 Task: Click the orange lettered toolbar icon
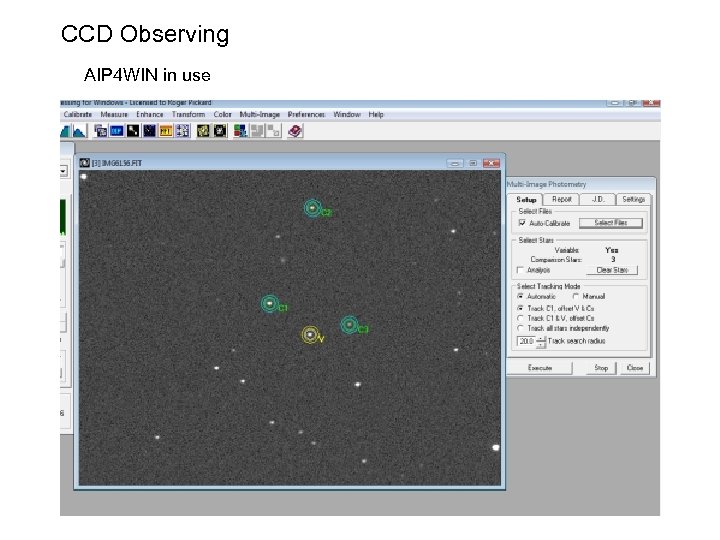click(x=165, y=131)
